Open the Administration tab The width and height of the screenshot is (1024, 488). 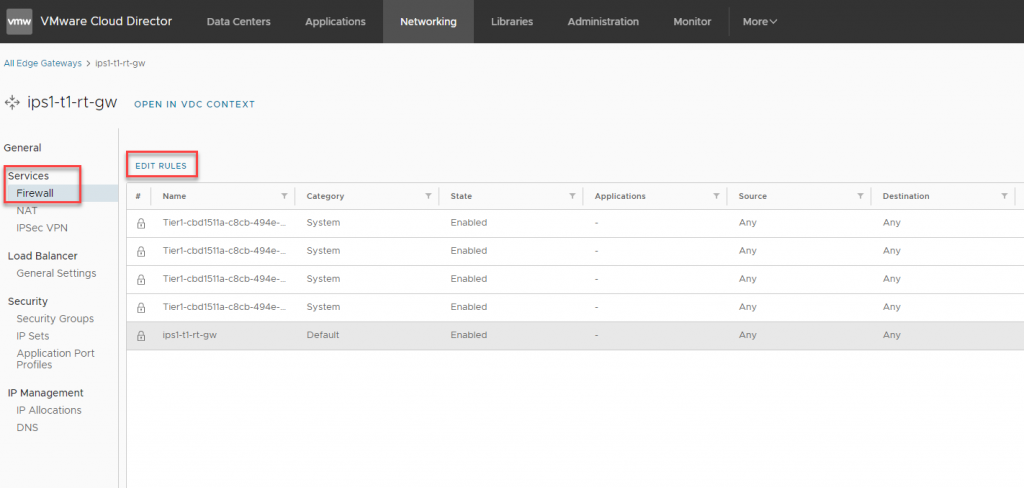(x=603, y=21)
